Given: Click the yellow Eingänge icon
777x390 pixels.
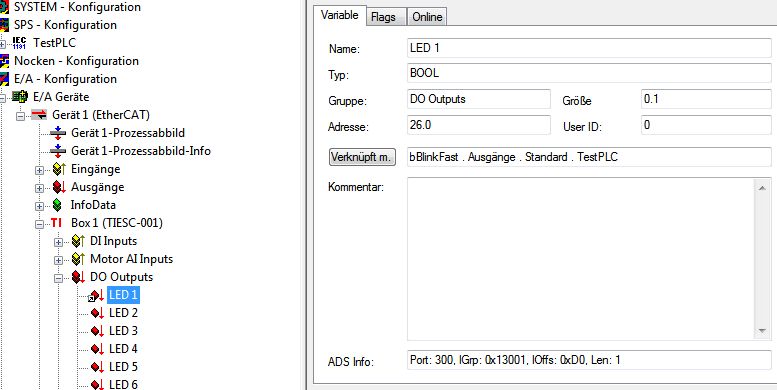Looking at the screenshot, I should (x=59, y=169).
